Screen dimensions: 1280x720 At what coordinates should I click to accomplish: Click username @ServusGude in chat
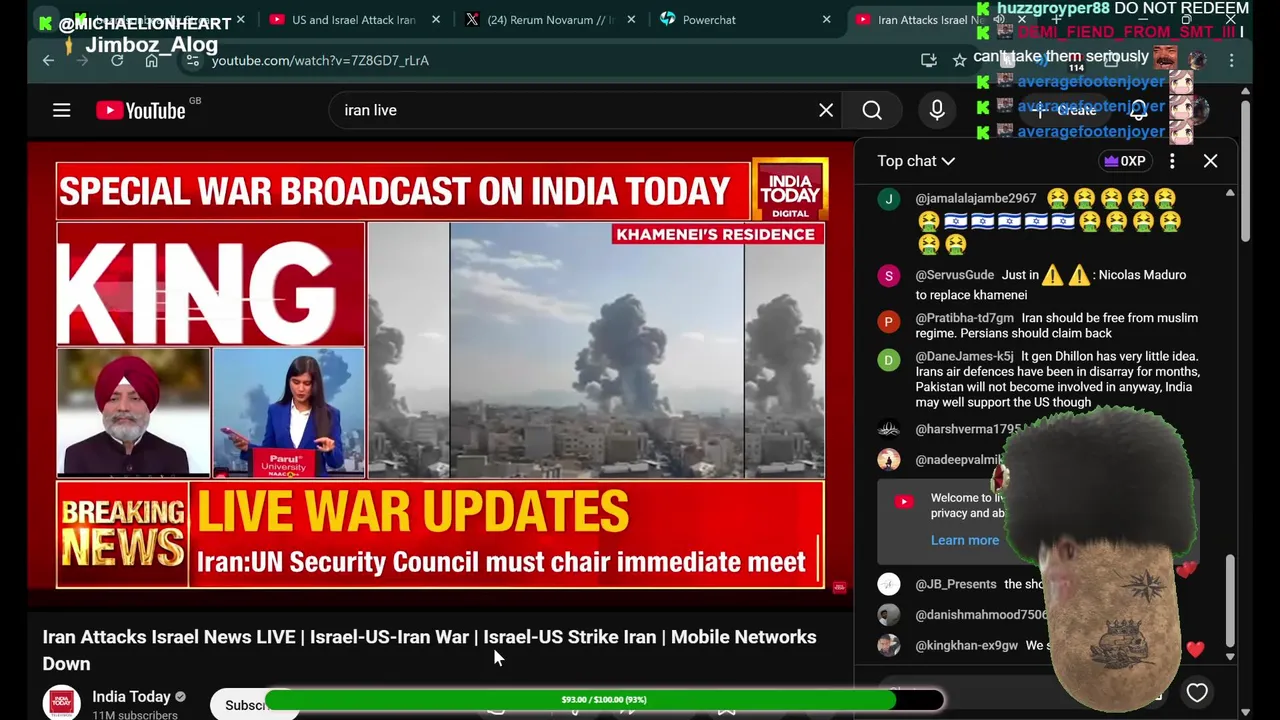pos(955,275)
